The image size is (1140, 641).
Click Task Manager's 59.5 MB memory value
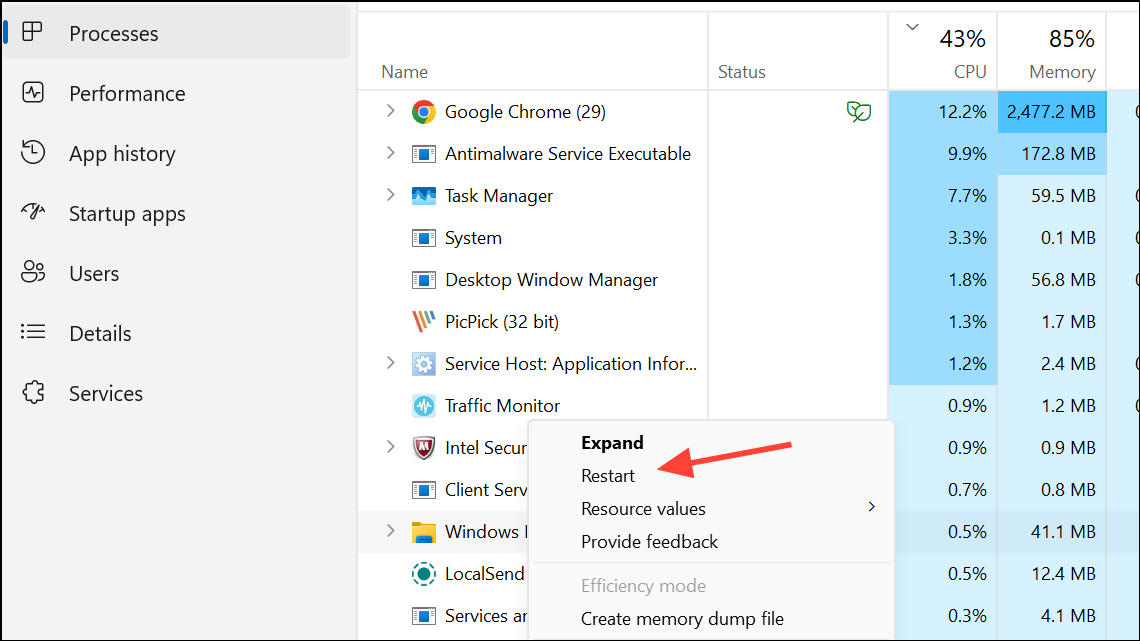[x=1064, y=196]
